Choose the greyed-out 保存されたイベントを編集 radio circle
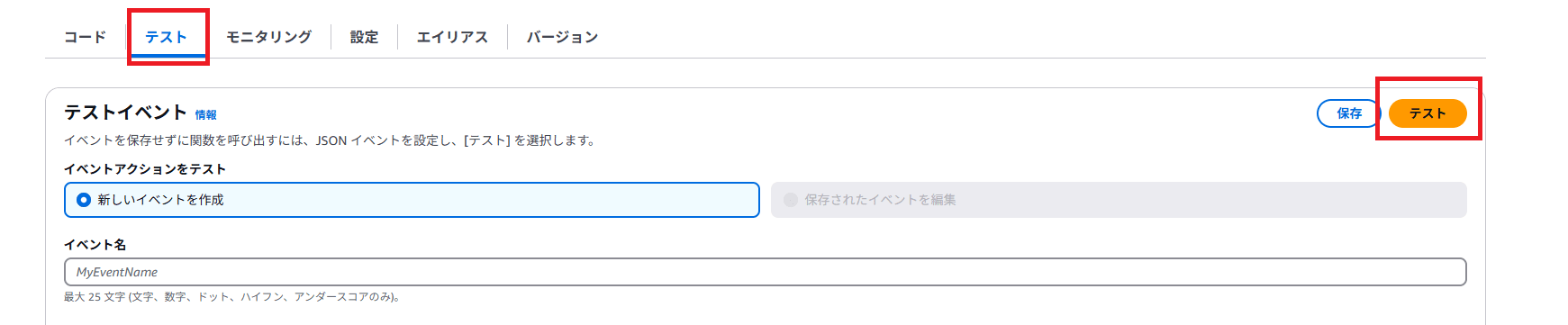Screen dimensions: 1568x325 791,200
